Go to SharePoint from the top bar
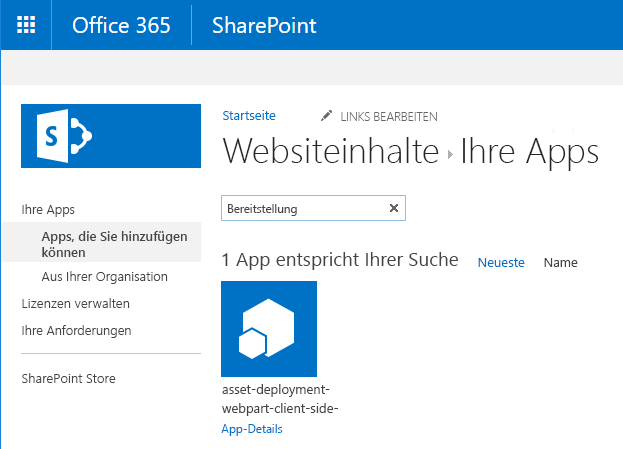 pos(264,25)
